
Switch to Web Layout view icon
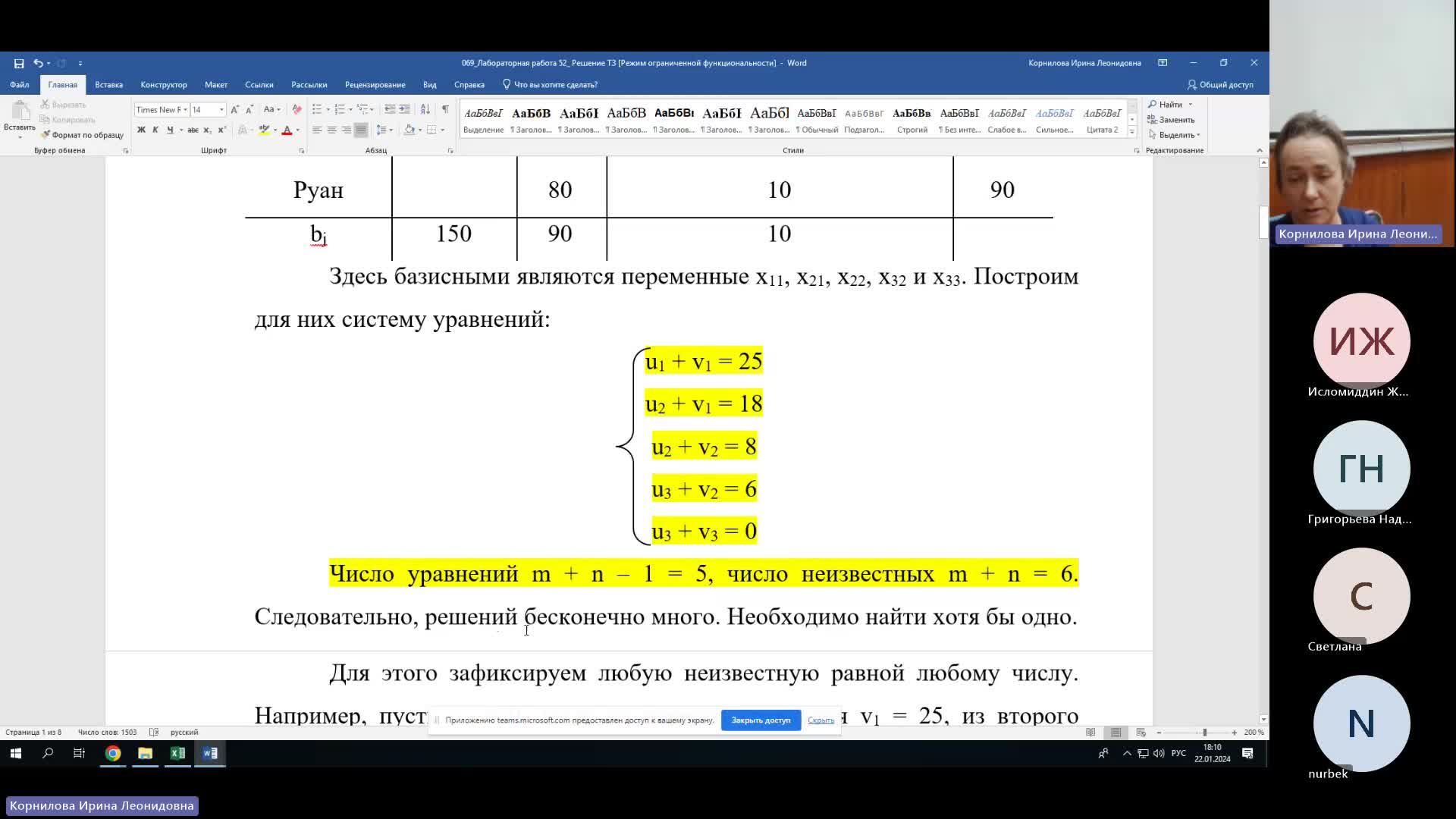click(1141, 733)
